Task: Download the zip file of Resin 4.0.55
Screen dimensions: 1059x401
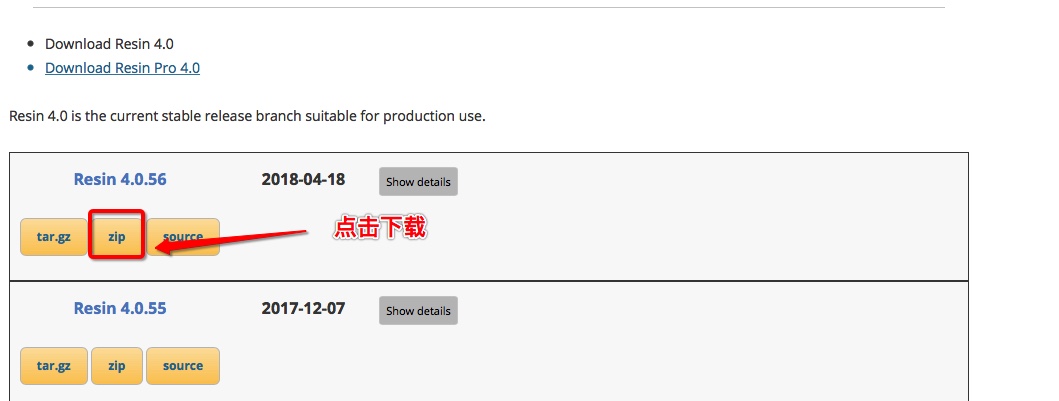Action: pos(117,366)
